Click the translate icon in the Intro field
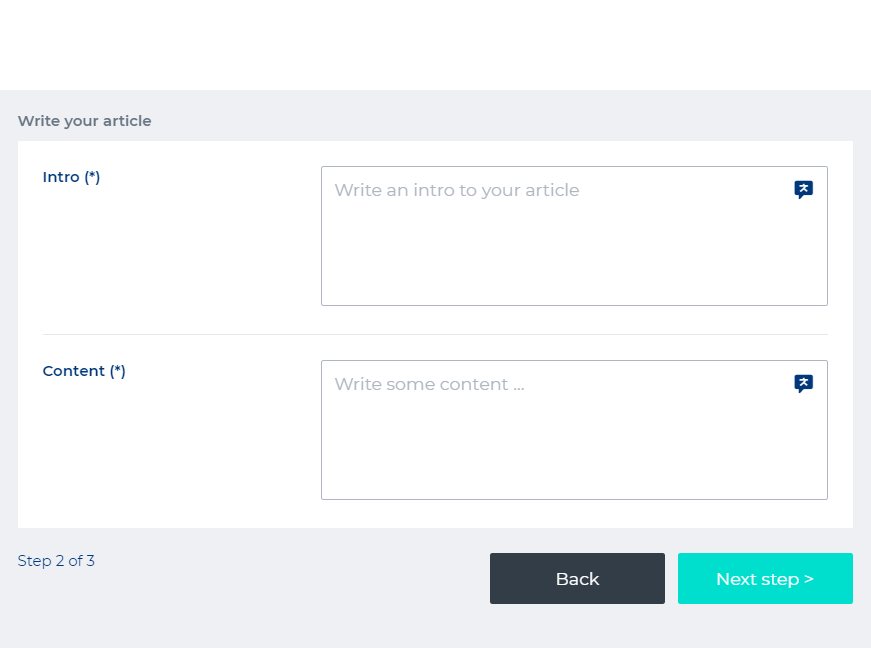The height and width of the screenshot is (648, 871). pos(803,190)
